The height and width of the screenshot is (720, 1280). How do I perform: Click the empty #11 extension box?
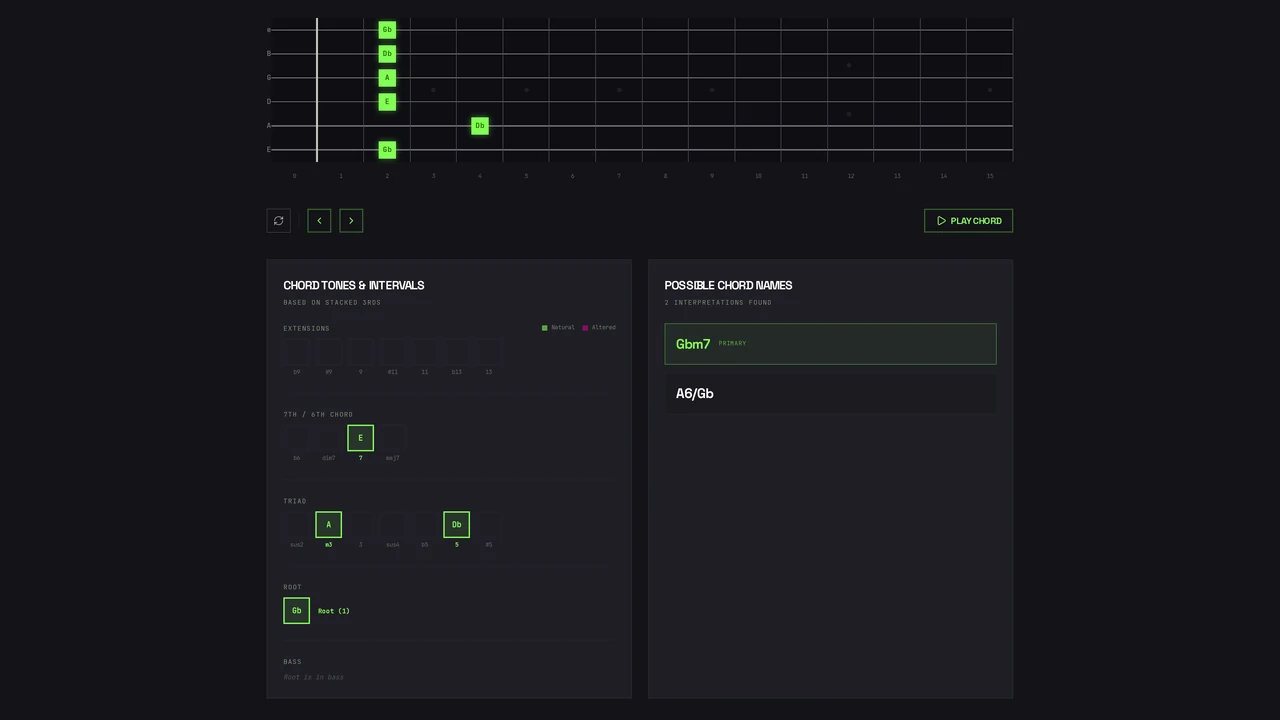393,352
